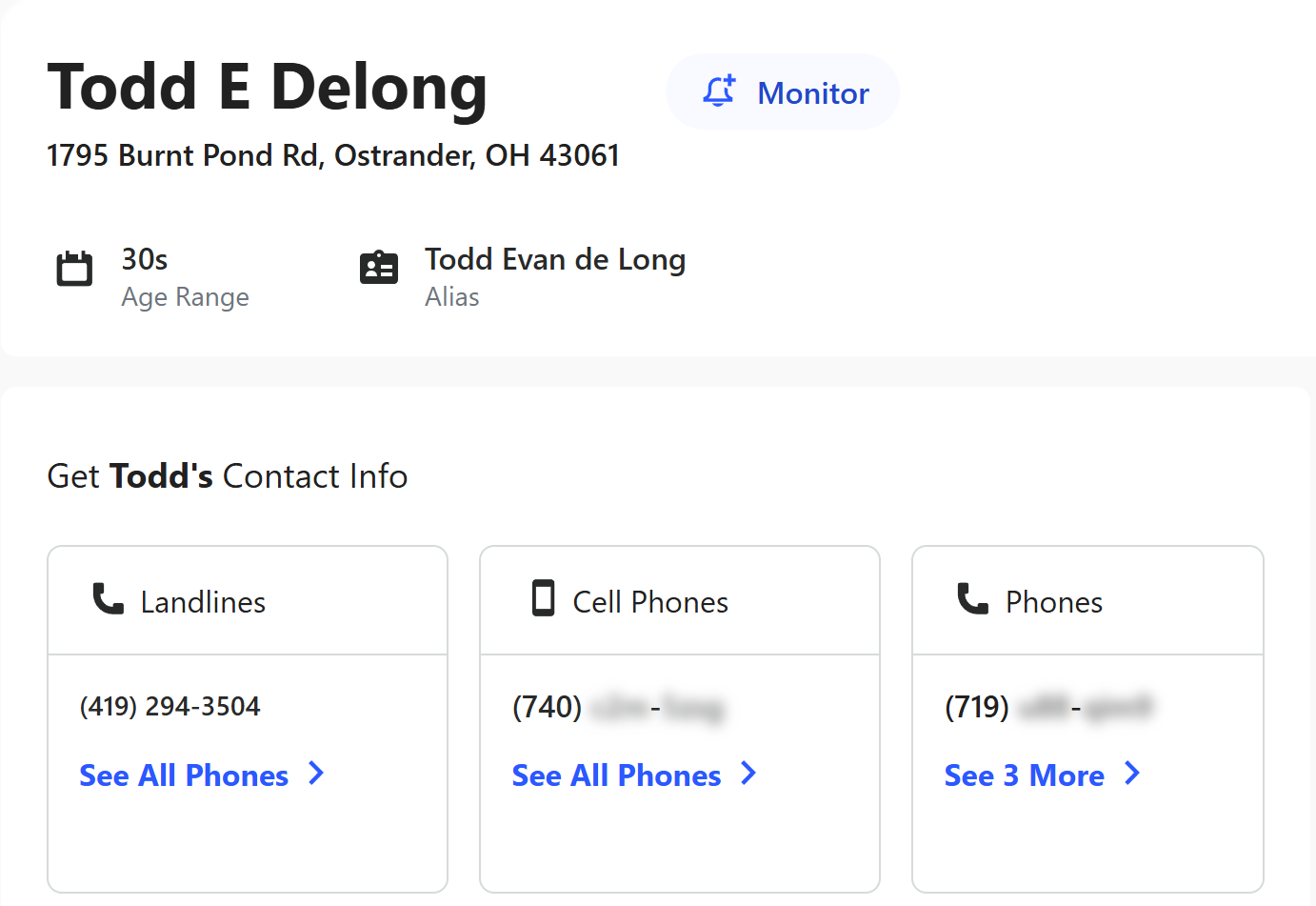Open See All Phones under Cell Phones
Viewport: 1316px width, 906px height.
(x=616, y=775)
